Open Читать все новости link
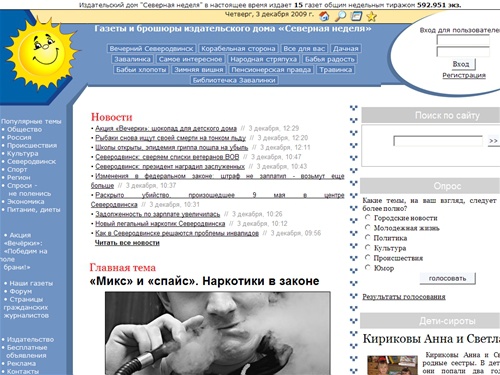Image resolution: width=500 pixels, height=375 pixels. [127, 243]
